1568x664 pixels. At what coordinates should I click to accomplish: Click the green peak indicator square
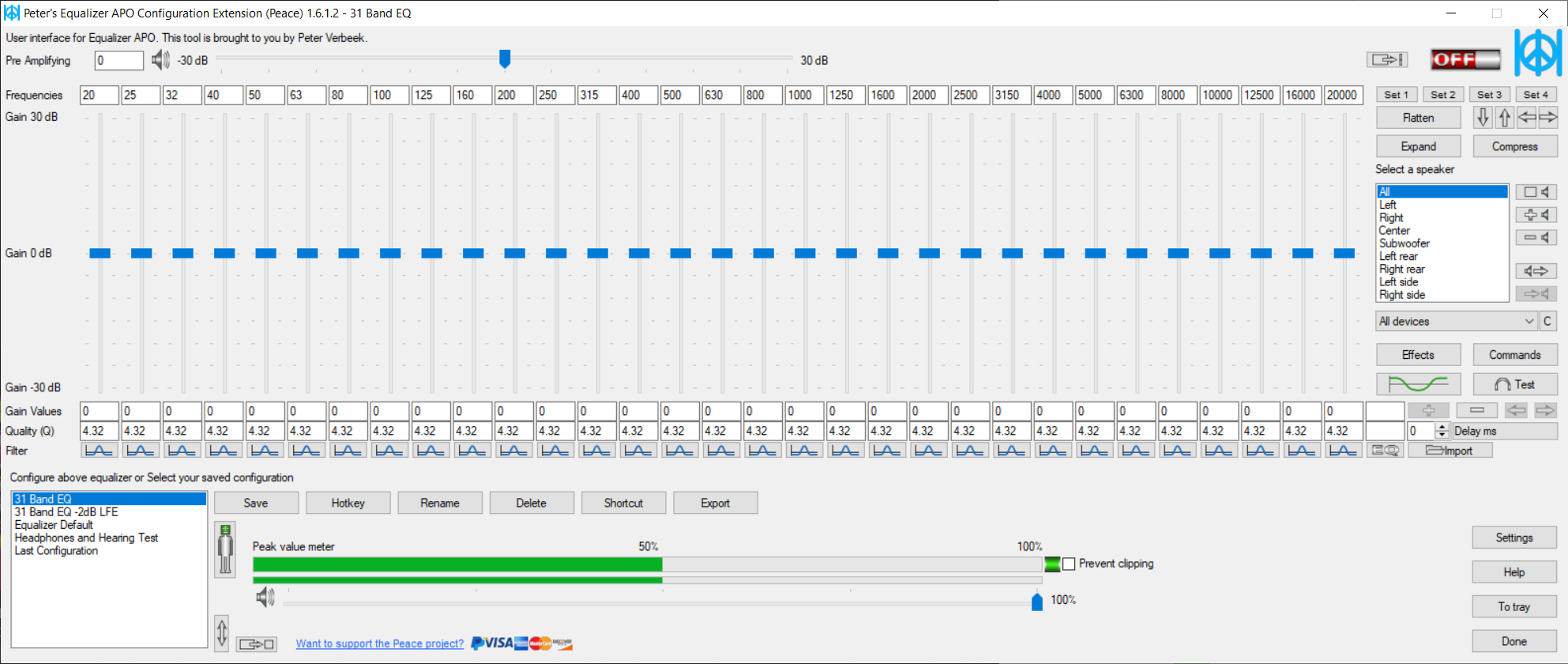coord(1052,564)
